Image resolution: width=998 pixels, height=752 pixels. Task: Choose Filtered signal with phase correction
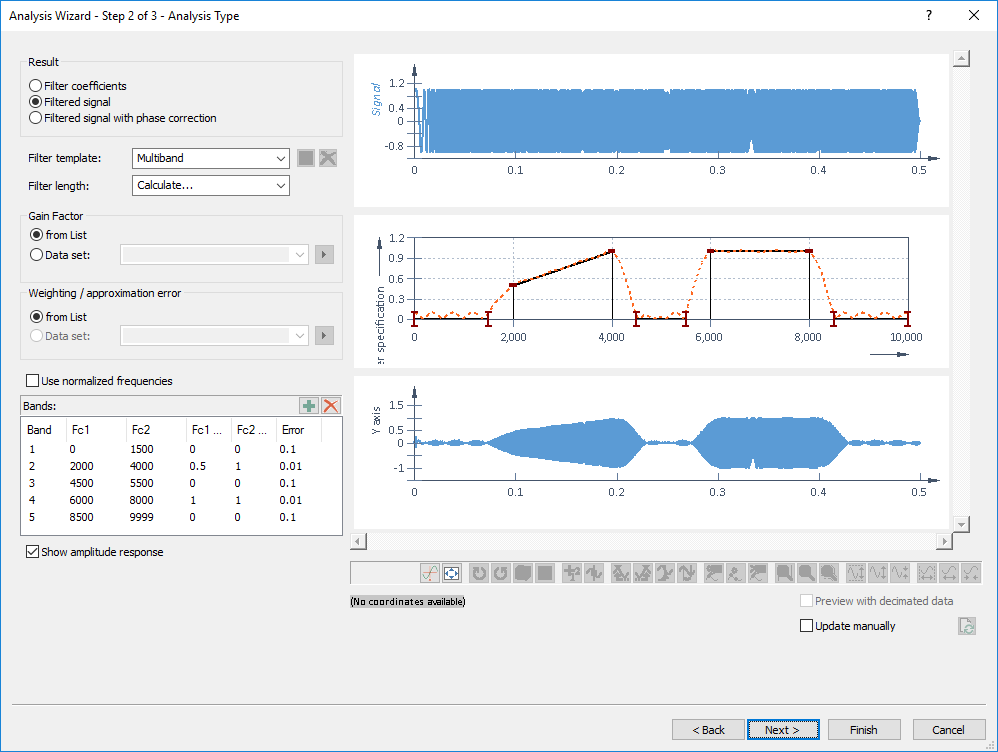[x=123, y=118]
